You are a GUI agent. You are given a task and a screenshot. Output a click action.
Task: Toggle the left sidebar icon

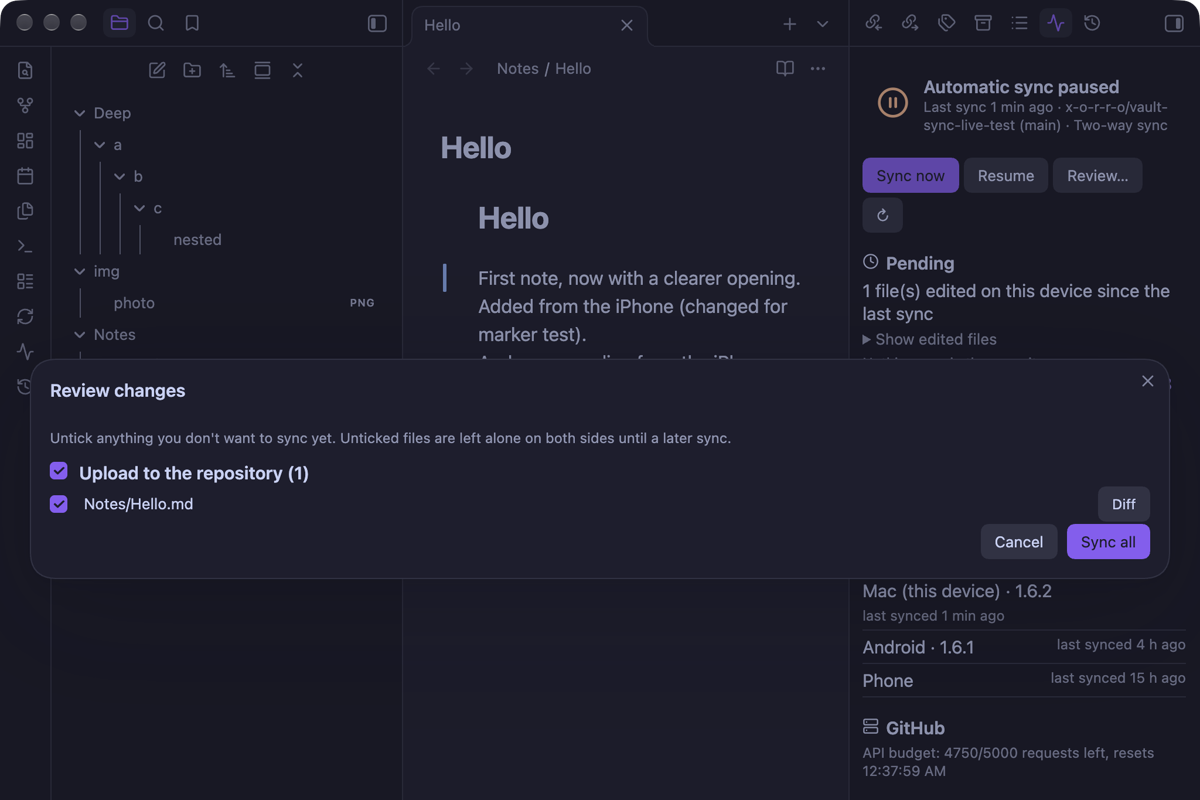(377, 23)
